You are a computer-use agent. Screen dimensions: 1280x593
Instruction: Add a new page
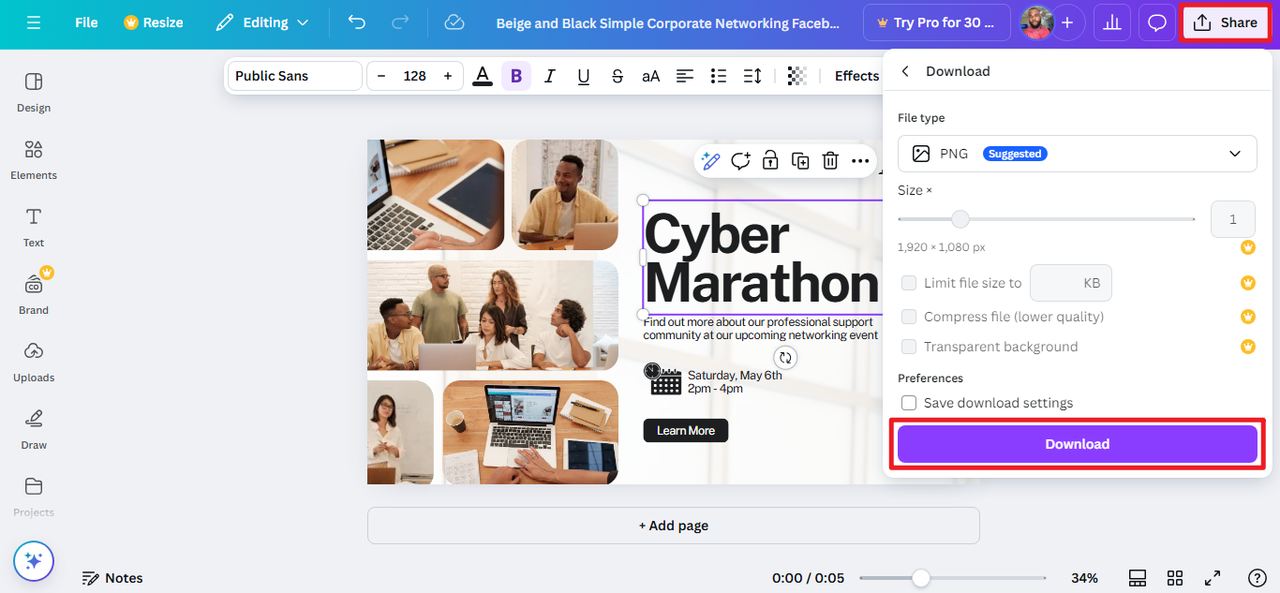coord(673,525)
